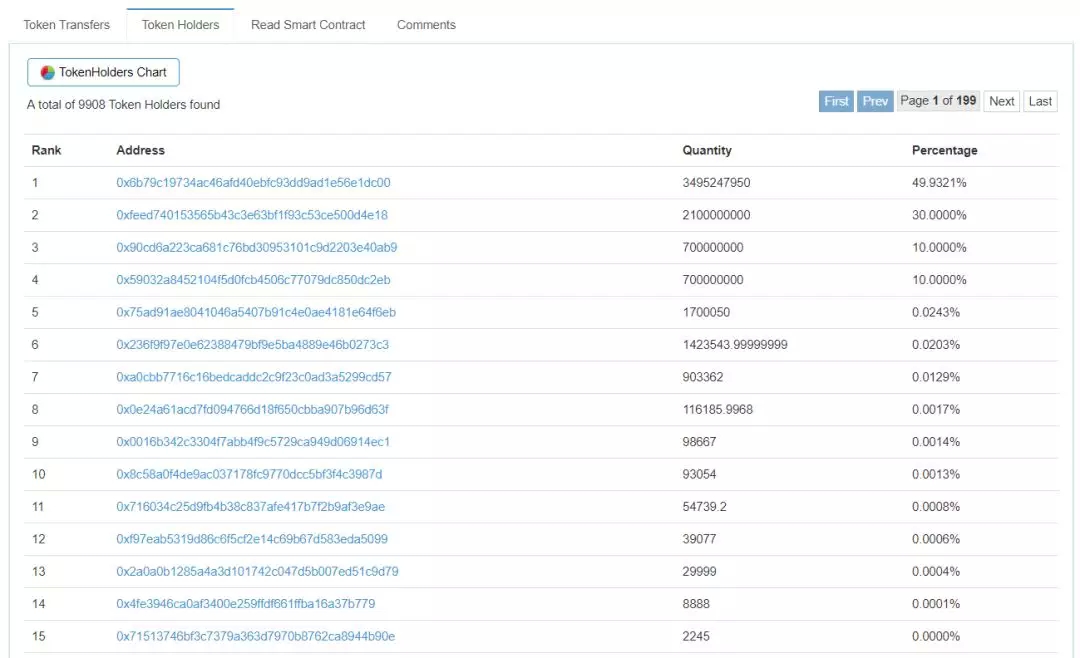This screenshot has height=658, width=1080.
Task: Click the Page 1 of 199 indicator
Action: (x=938, y=101)
